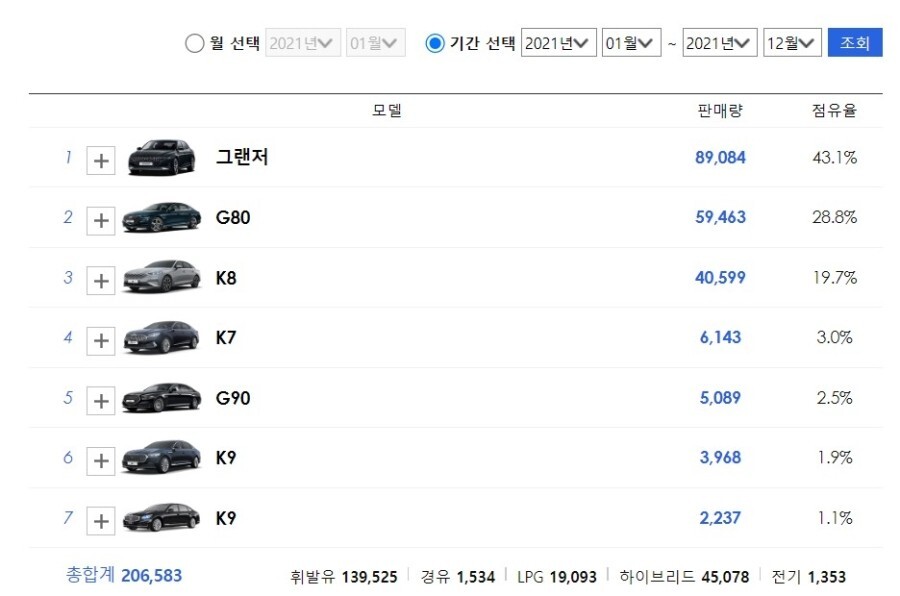900x596 pixels.
Task: Click the rank 6 K9 car thumbnail
Action: tap(162, 457)
